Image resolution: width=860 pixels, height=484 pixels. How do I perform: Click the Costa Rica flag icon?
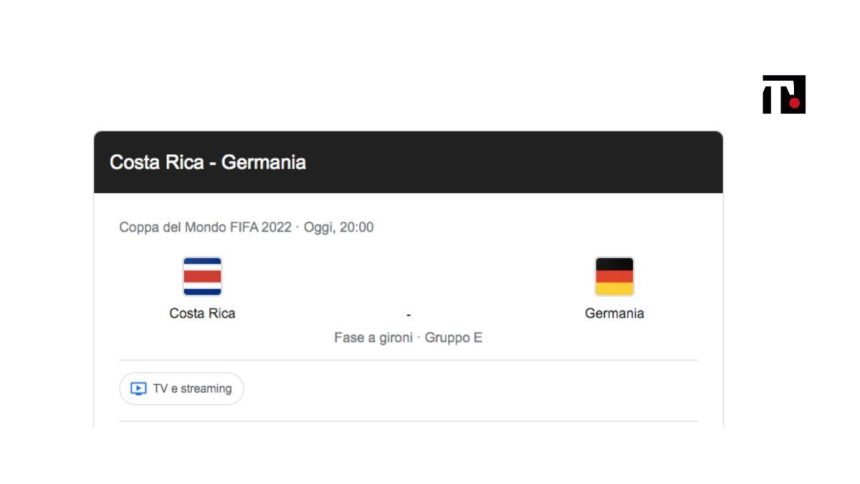point(202,276)
